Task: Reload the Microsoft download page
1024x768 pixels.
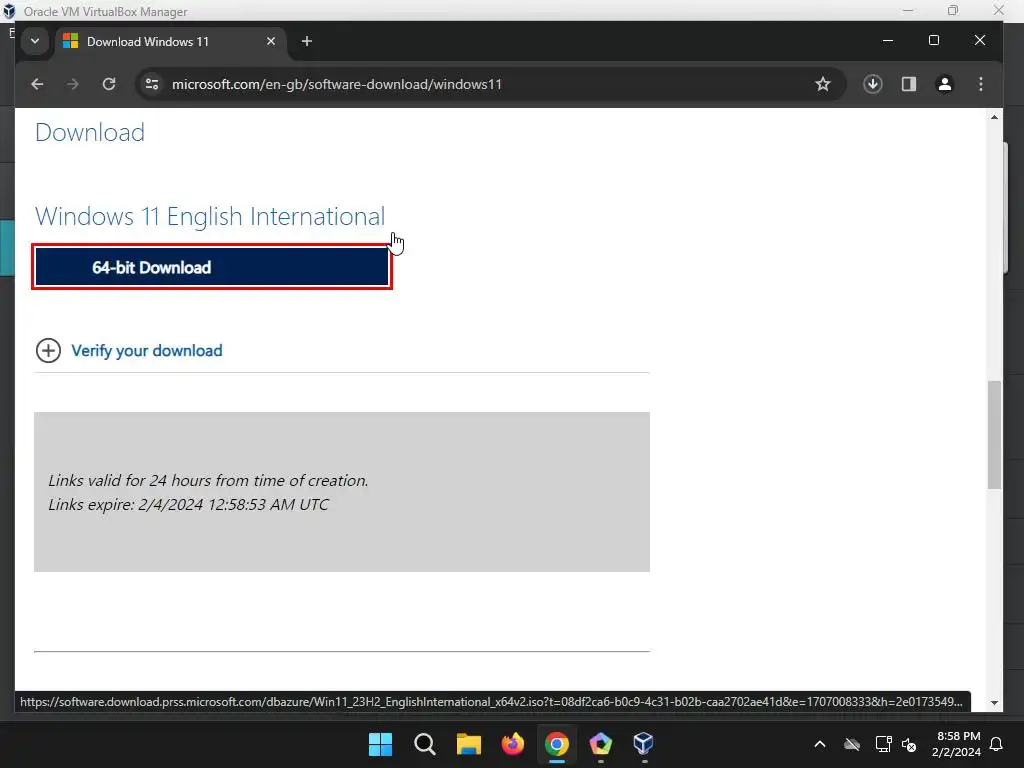Action: (x=109, y=84)
